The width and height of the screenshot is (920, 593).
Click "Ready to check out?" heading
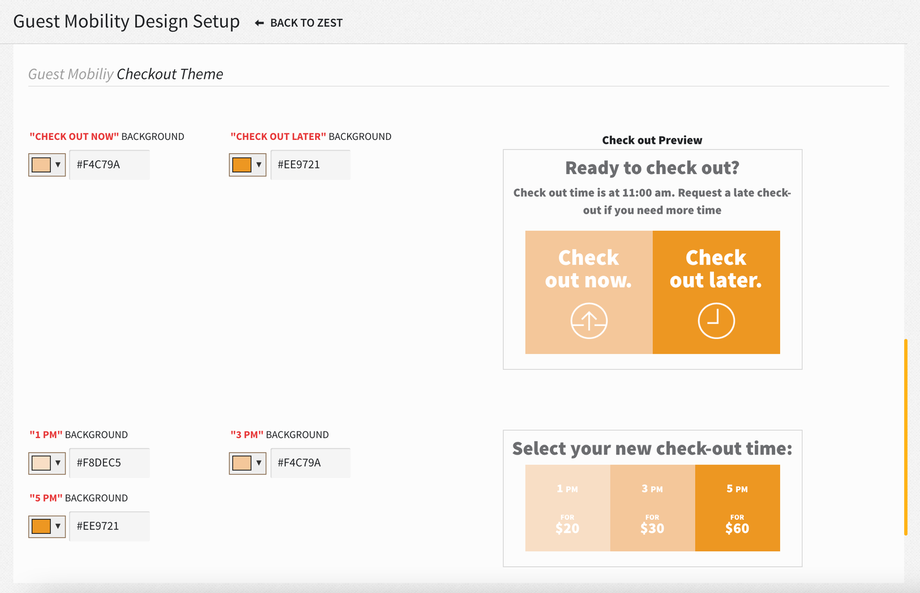pyautogui.click(x=652, y=168)
